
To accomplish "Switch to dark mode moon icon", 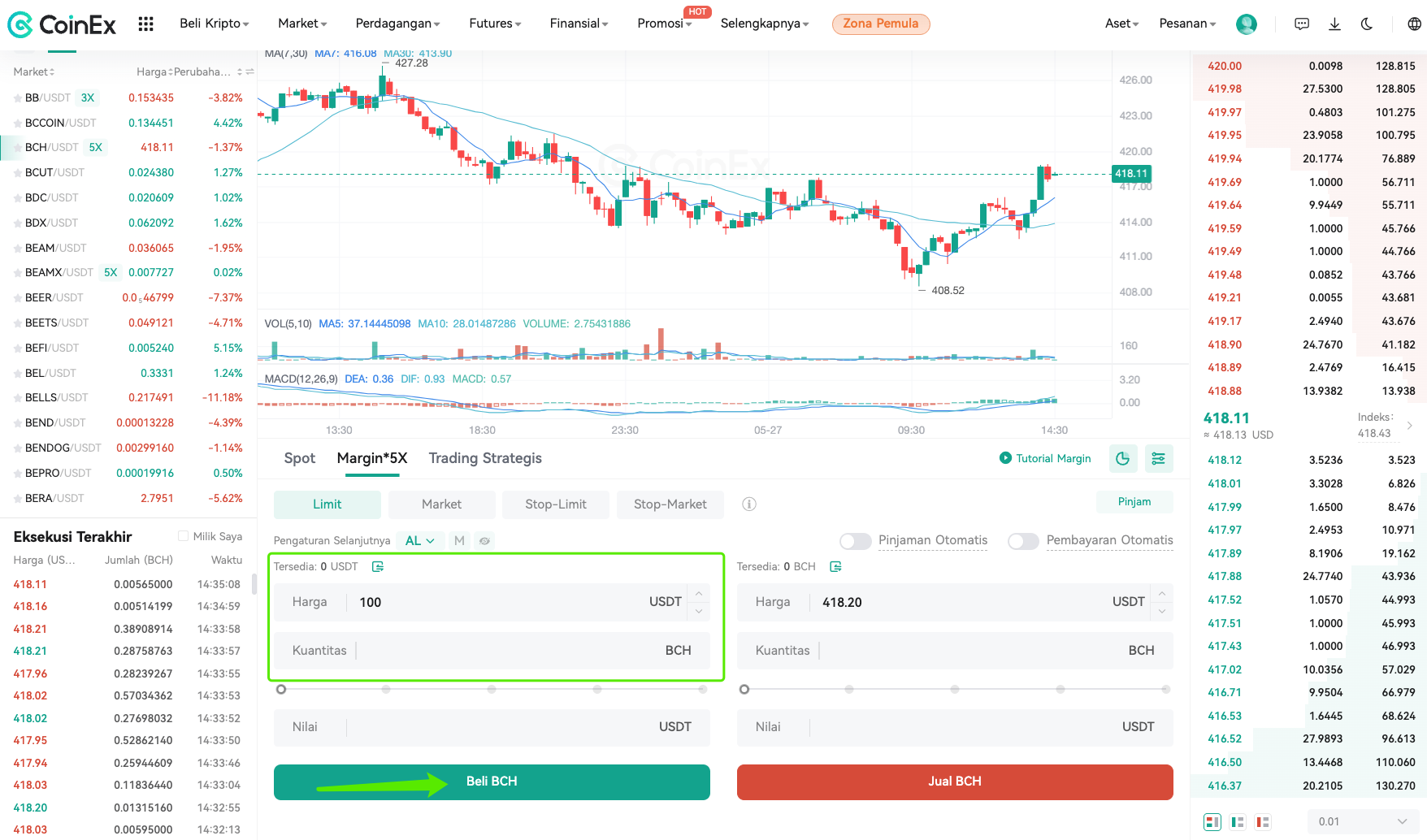I will (x=1367, y=24).
